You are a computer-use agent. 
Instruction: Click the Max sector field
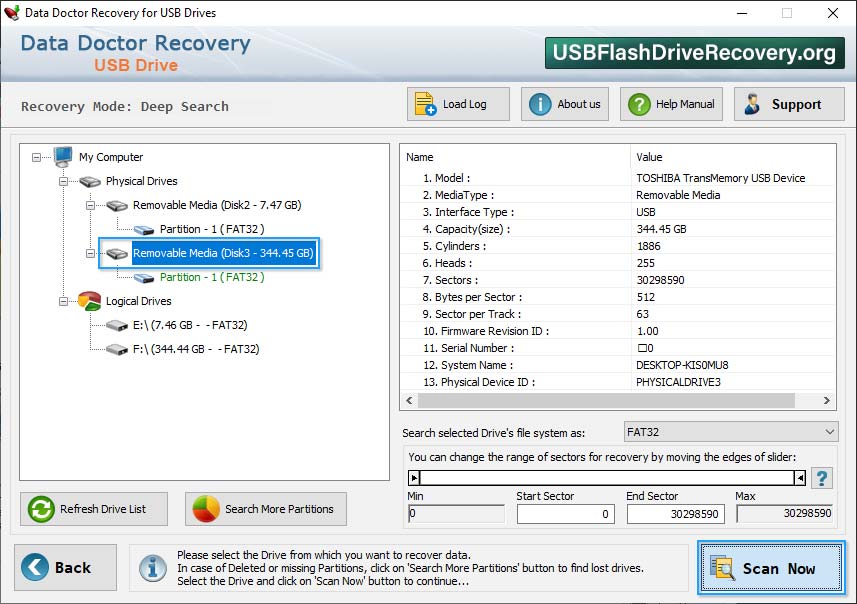(x=784, y=513)
